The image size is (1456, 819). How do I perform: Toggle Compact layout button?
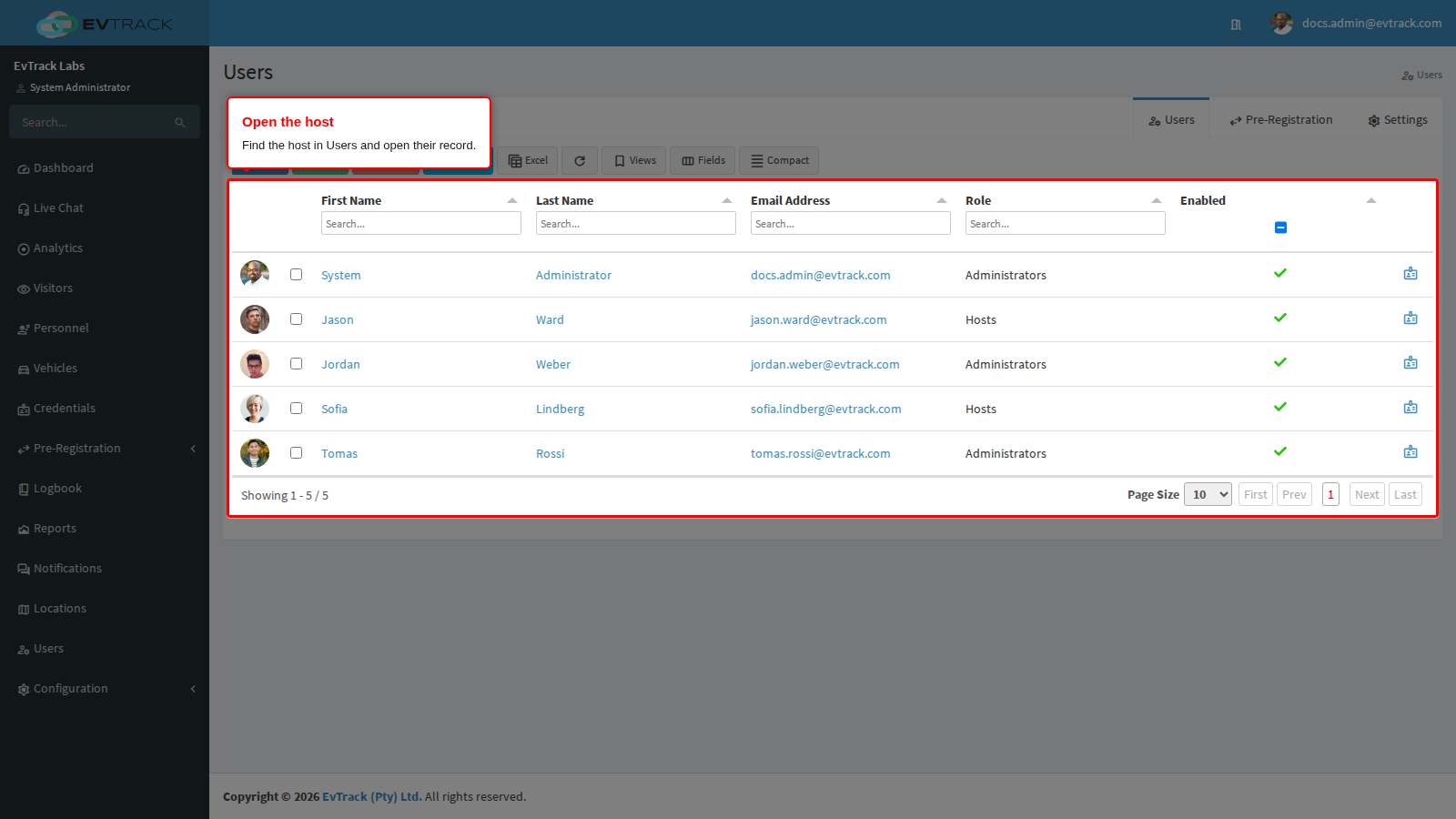click(779, 160)
